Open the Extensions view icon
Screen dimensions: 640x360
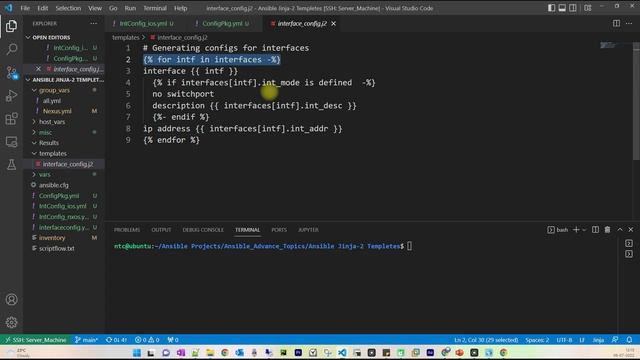coord(11,119)
